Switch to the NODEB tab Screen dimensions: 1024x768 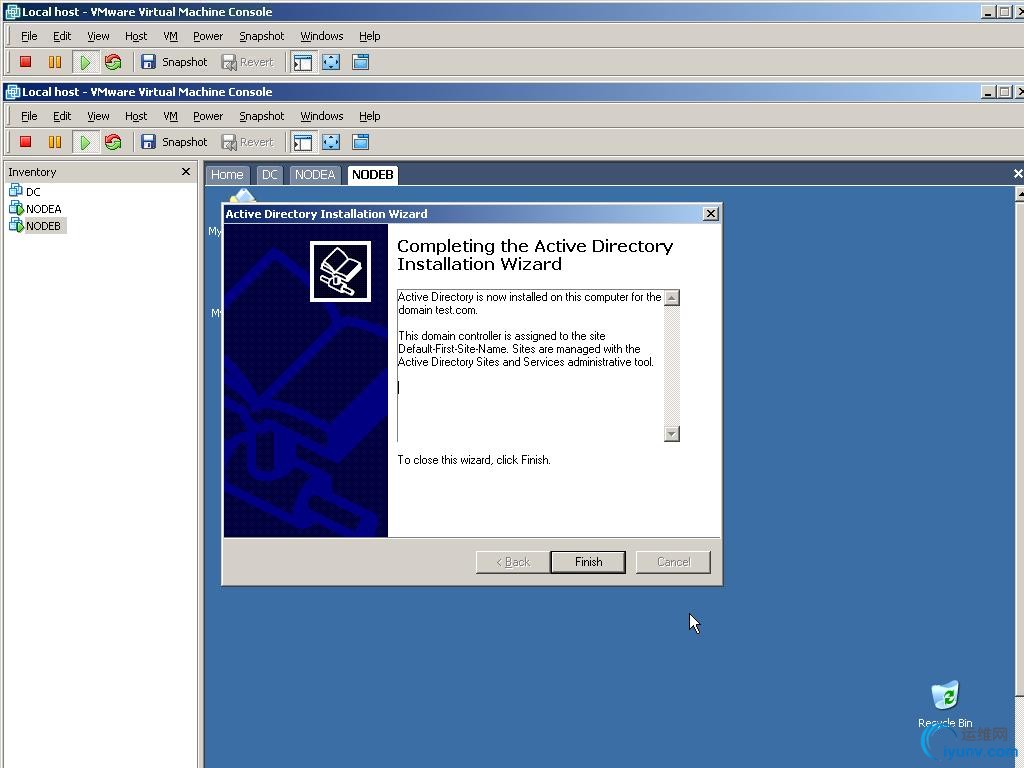coord(373,175)
